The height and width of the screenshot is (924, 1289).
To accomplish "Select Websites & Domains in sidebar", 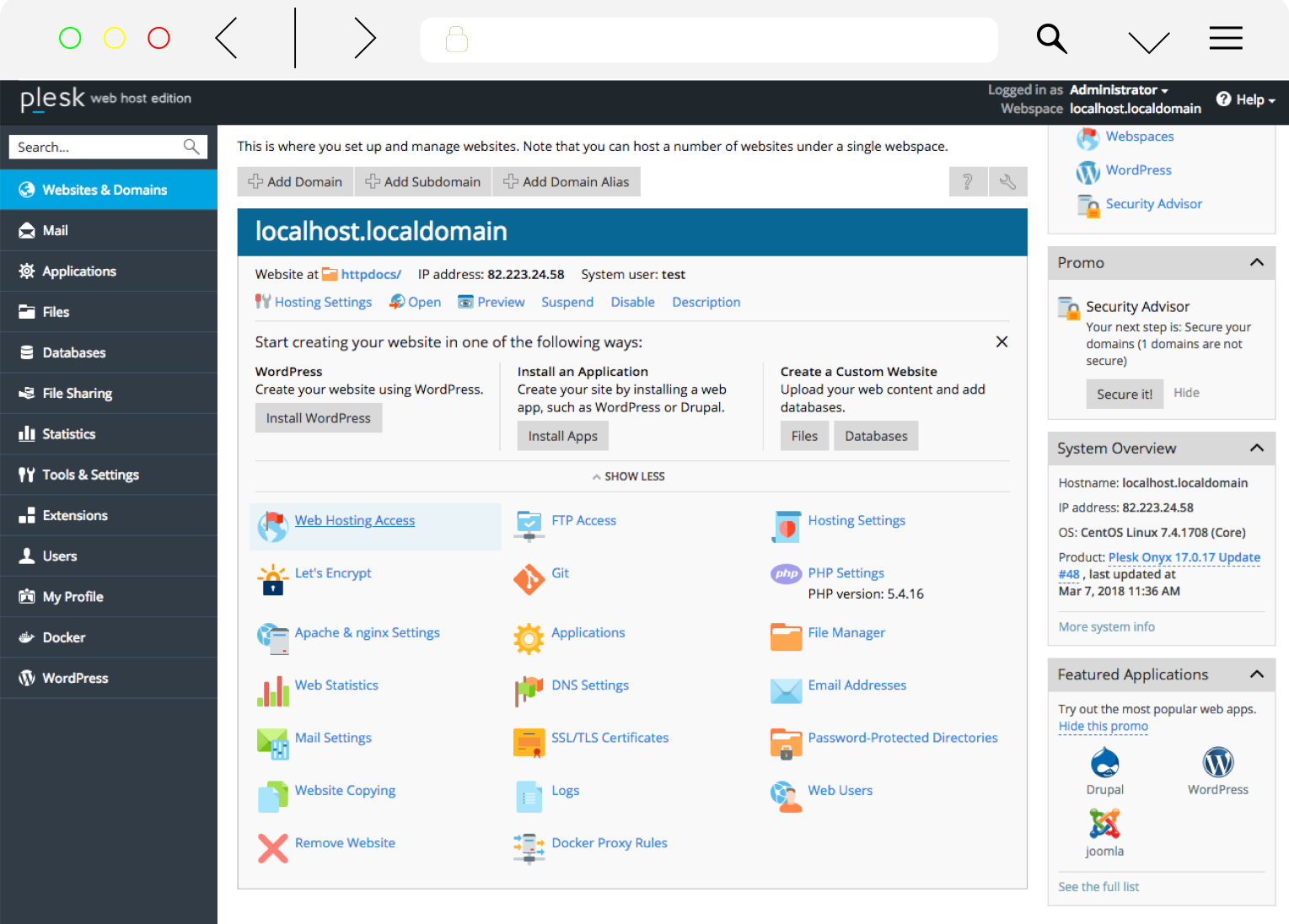I will (109, 190).
